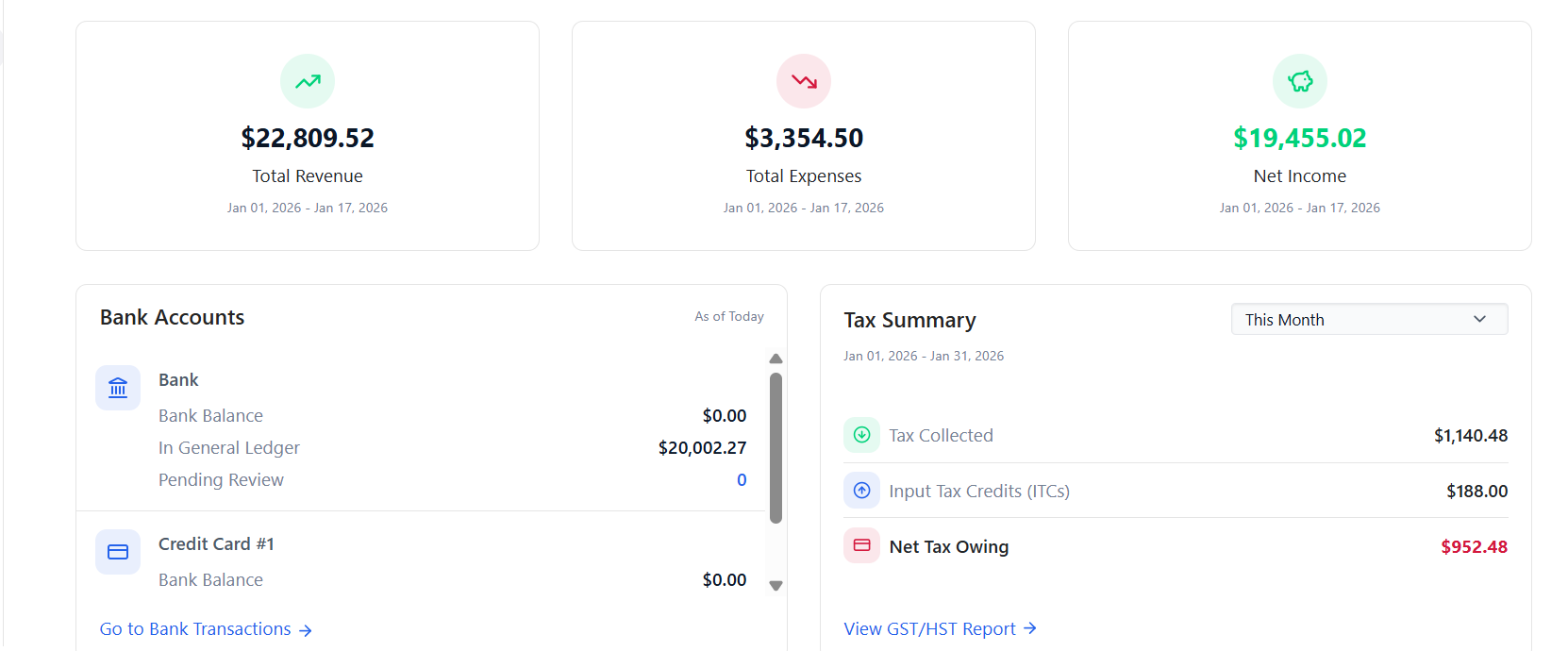Click the Total Expenses label
This screenshot has height=651, width=1568.
(804, 176)
